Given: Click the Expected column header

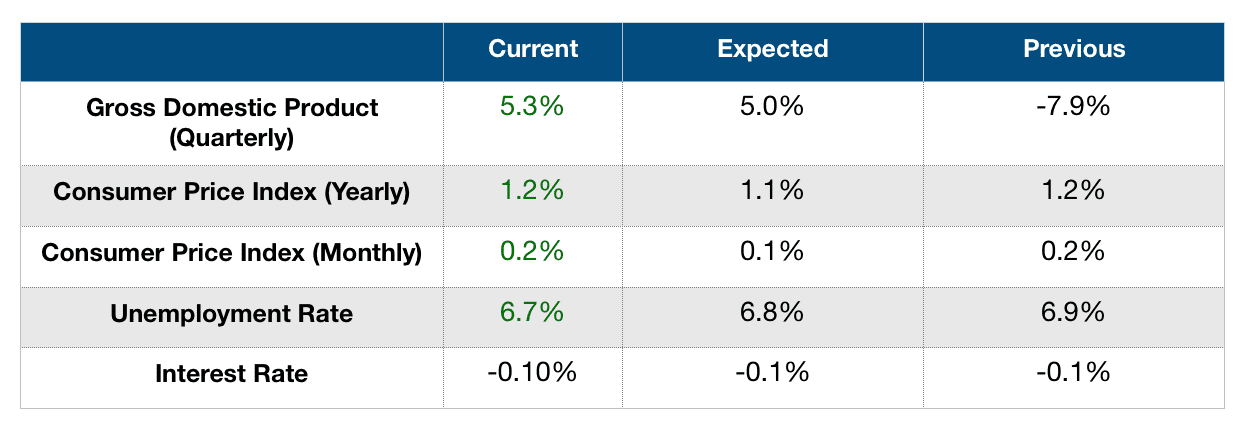Looking at the screenshot, I should click(x=773, y=49).
